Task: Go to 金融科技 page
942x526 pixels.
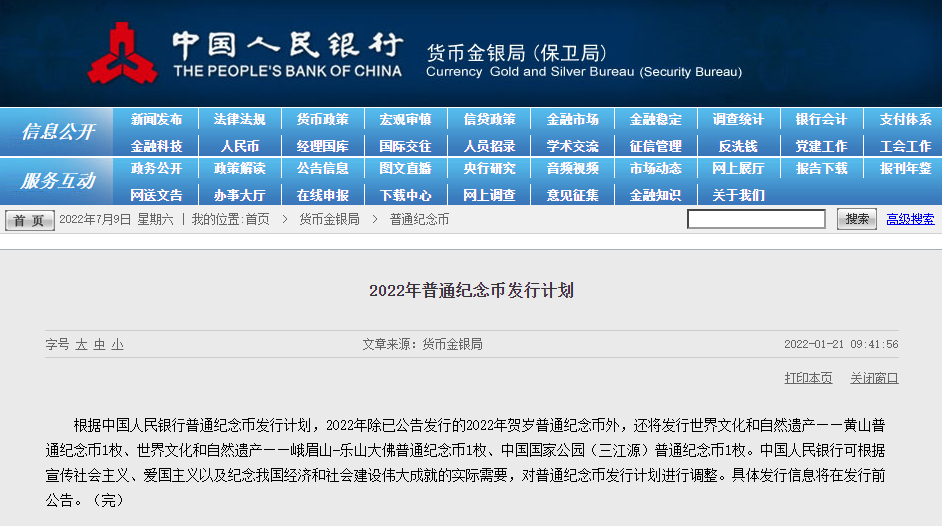Action: [x=156, y=146]
